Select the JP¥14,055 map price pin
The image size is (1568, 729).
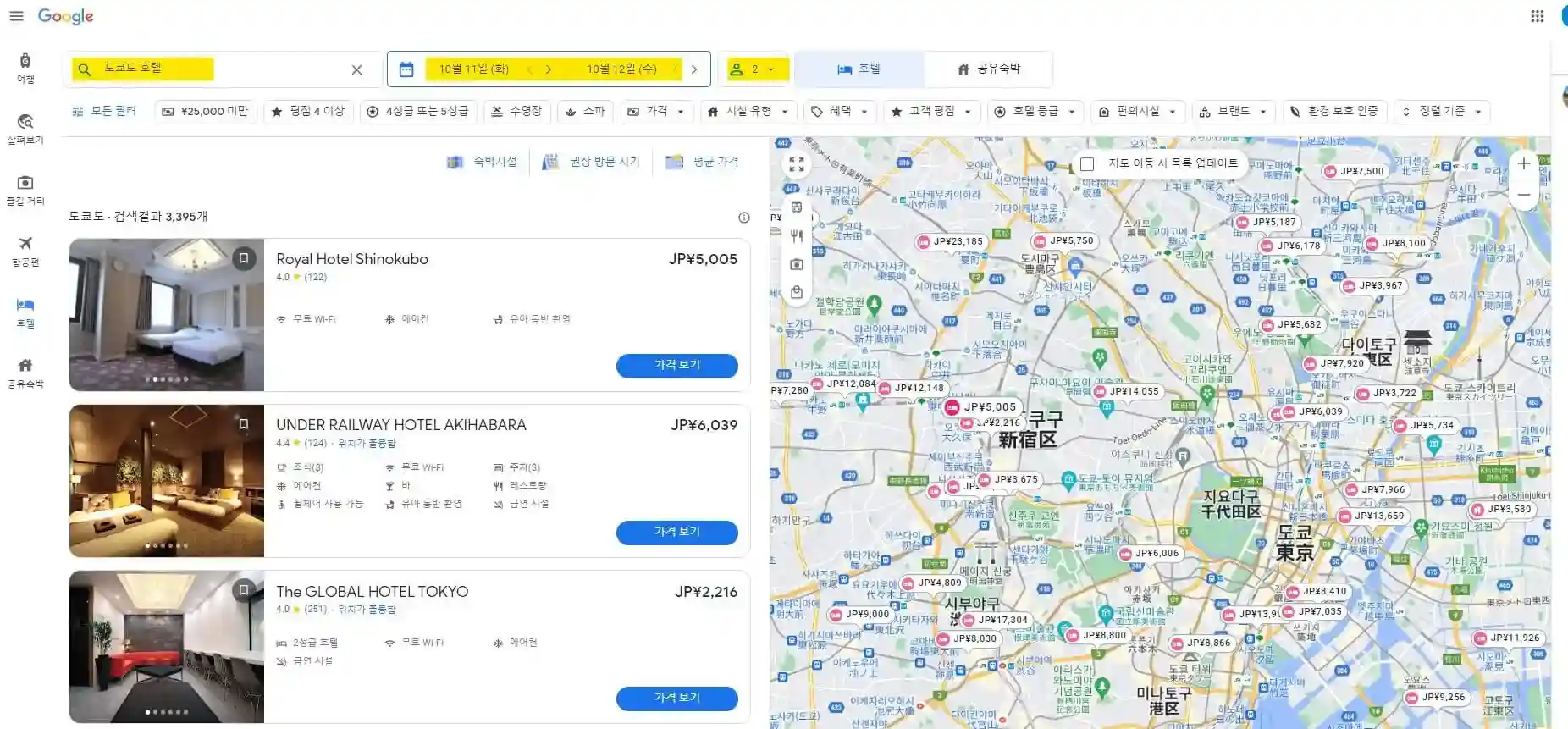click(1127, 392)
